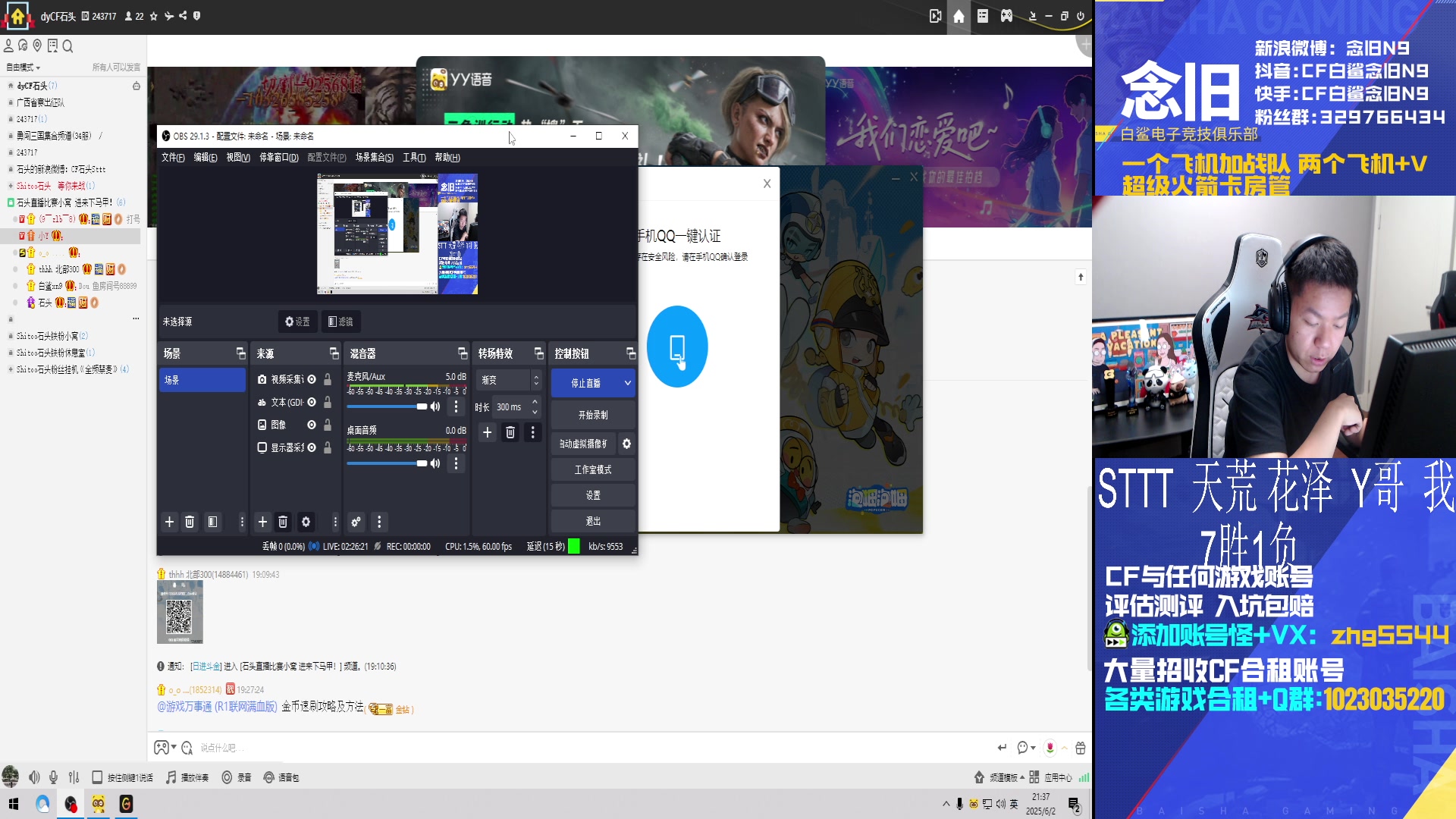The height and width of the screenshot is (819, 1456).
Task: Delete the selected scene with trash icon
Action: coord(190,522)
